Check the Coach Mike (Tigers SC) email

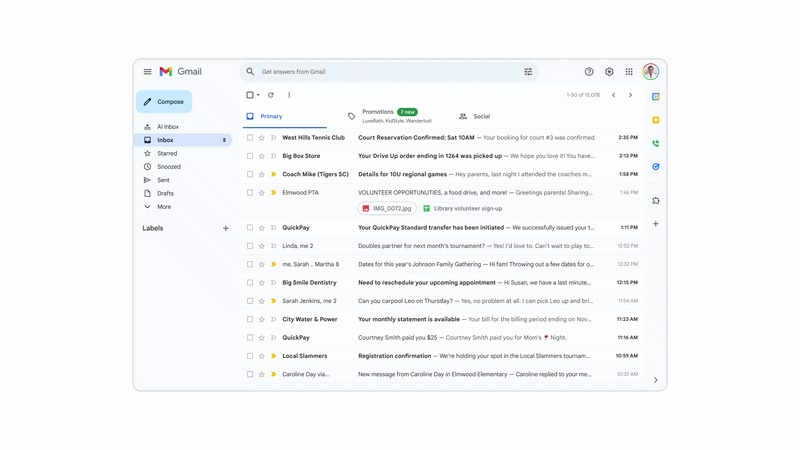[x=249, y=174]
